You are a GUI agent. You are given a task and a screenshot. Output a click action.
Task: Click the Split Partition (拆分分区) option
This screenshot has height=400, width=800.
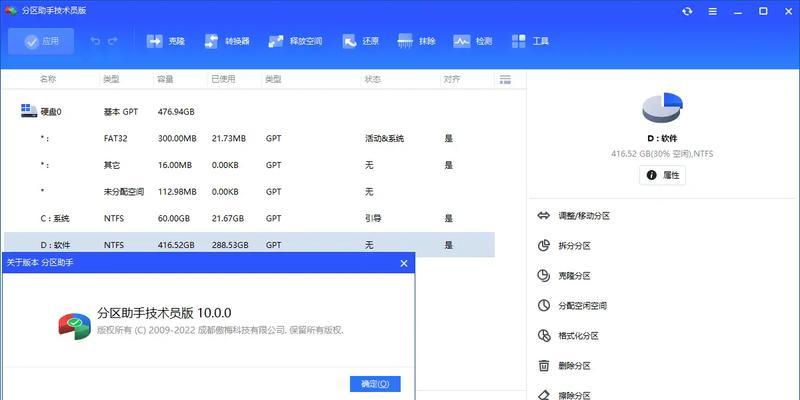[574, 246]
